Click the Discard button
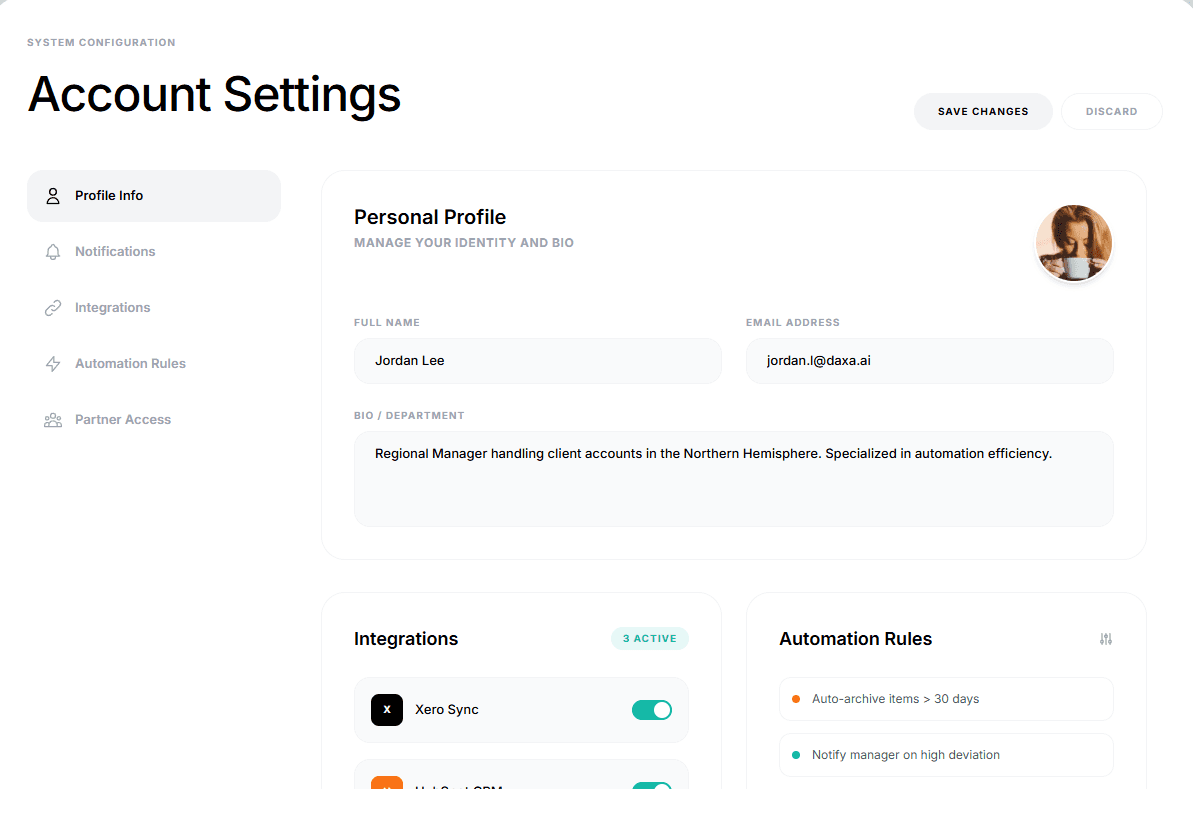 [x=1111, y=112]
